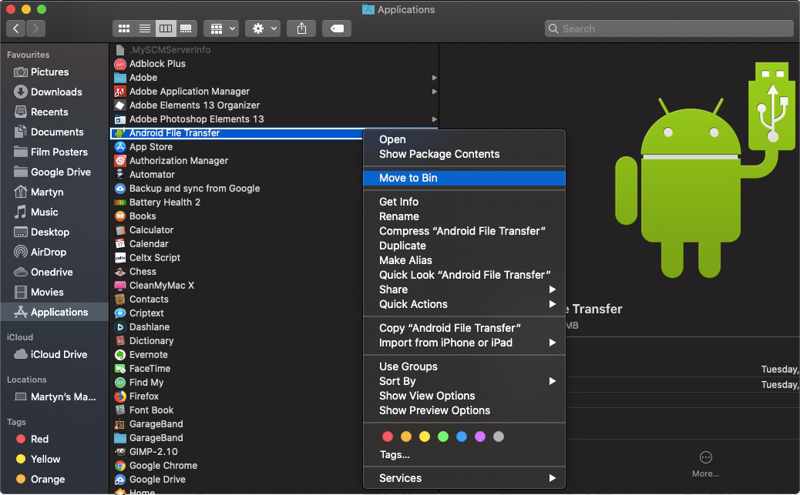Choose Show Preview Options
Image resolution: width=800 pixels, height=495 pixels.
464,411
